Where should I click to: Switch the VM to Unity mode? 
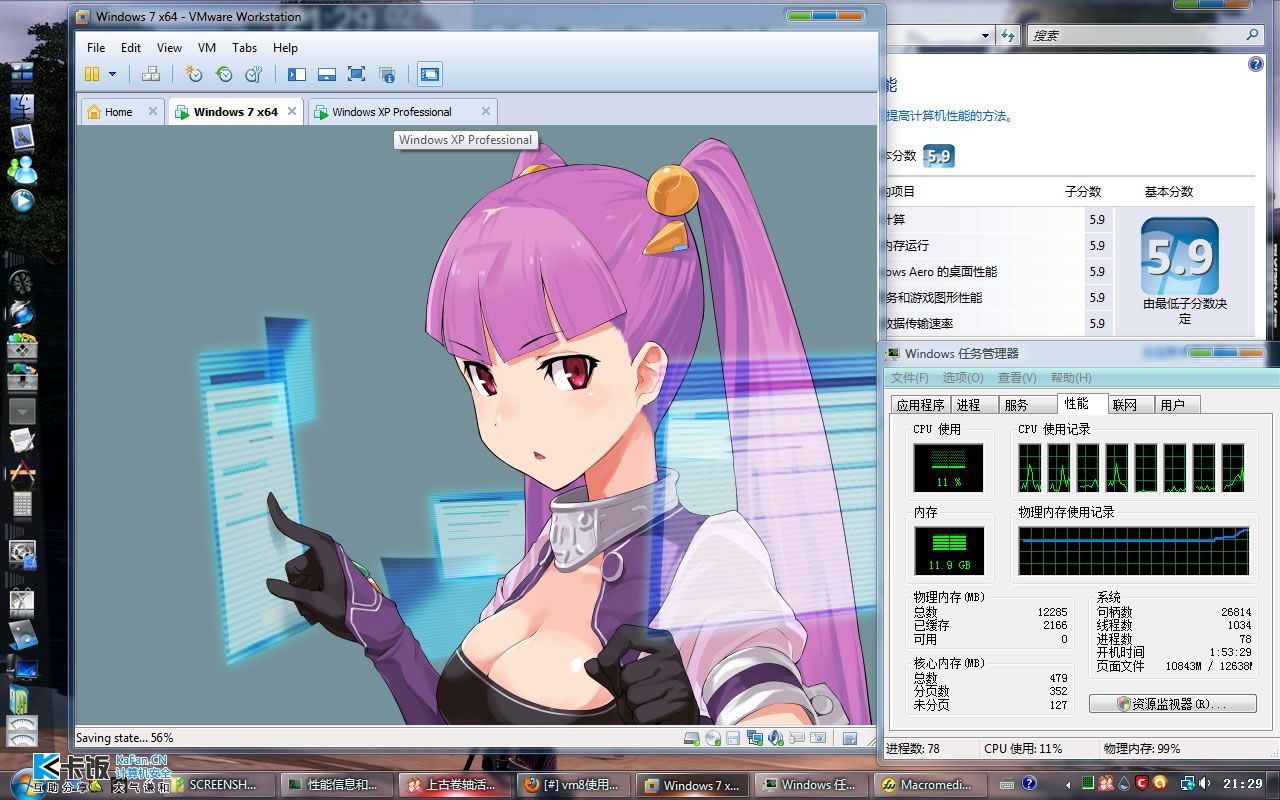click(x=387, y=74)
